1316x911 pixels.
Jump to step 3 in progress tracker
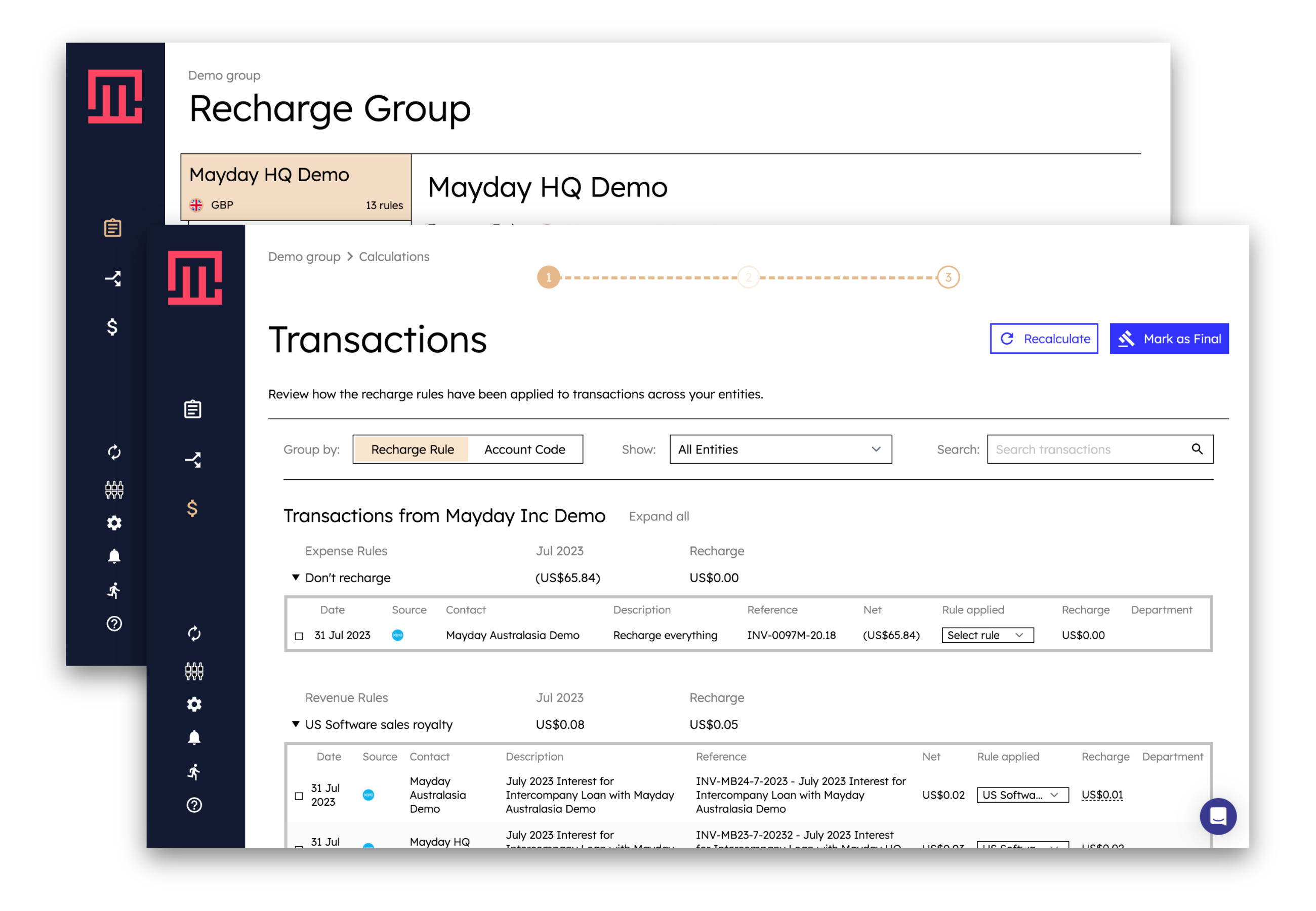coord(948,277)
